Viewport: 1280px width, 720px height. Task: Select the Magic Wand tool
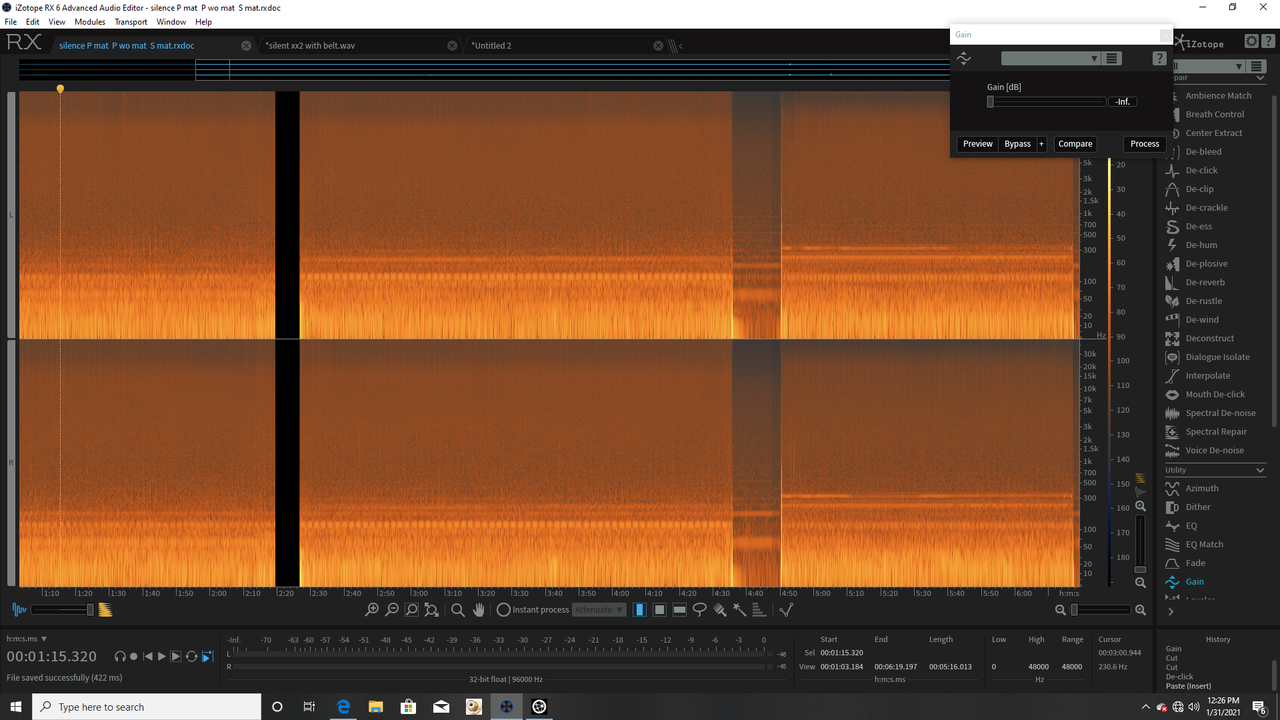tap(740, 610)
